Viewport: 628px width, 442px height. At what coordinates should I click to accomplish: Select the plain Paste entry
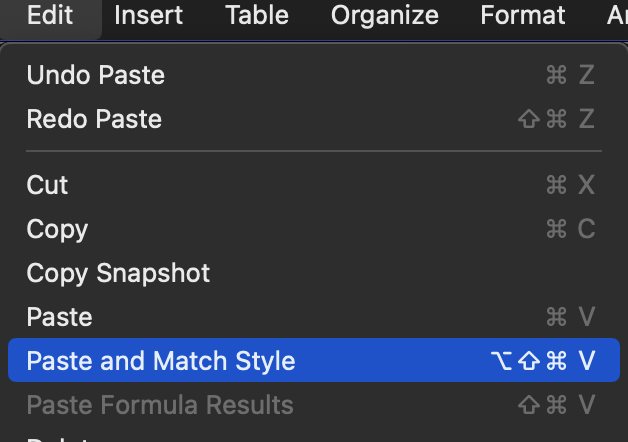[60, 317]
